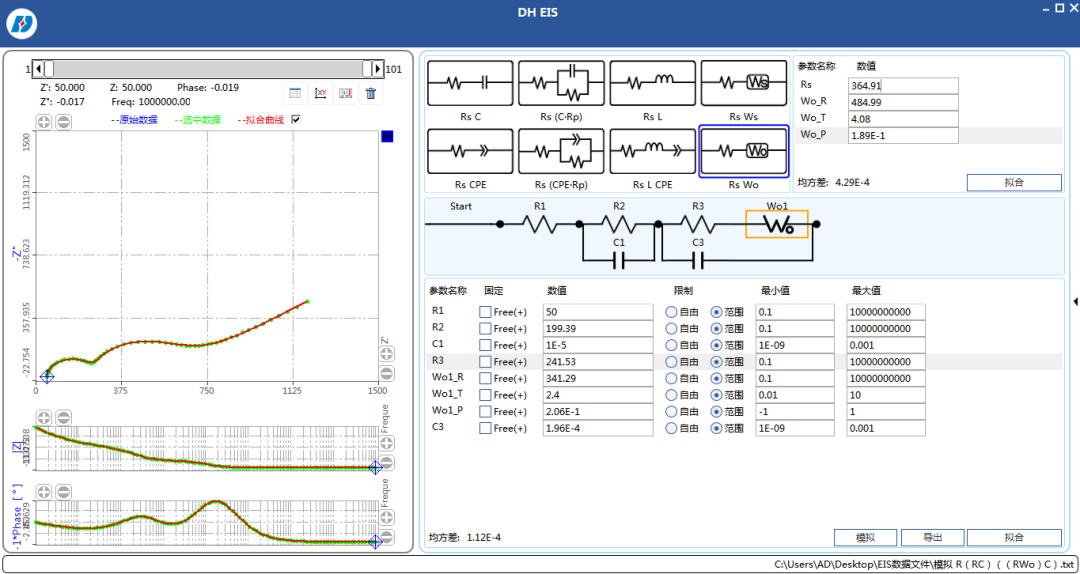Click minus icon at Phase plot frequency axis
Image resolution: width=1080 pixels, height=574 pixels.
pyautogui.click(x=387, y=537)
